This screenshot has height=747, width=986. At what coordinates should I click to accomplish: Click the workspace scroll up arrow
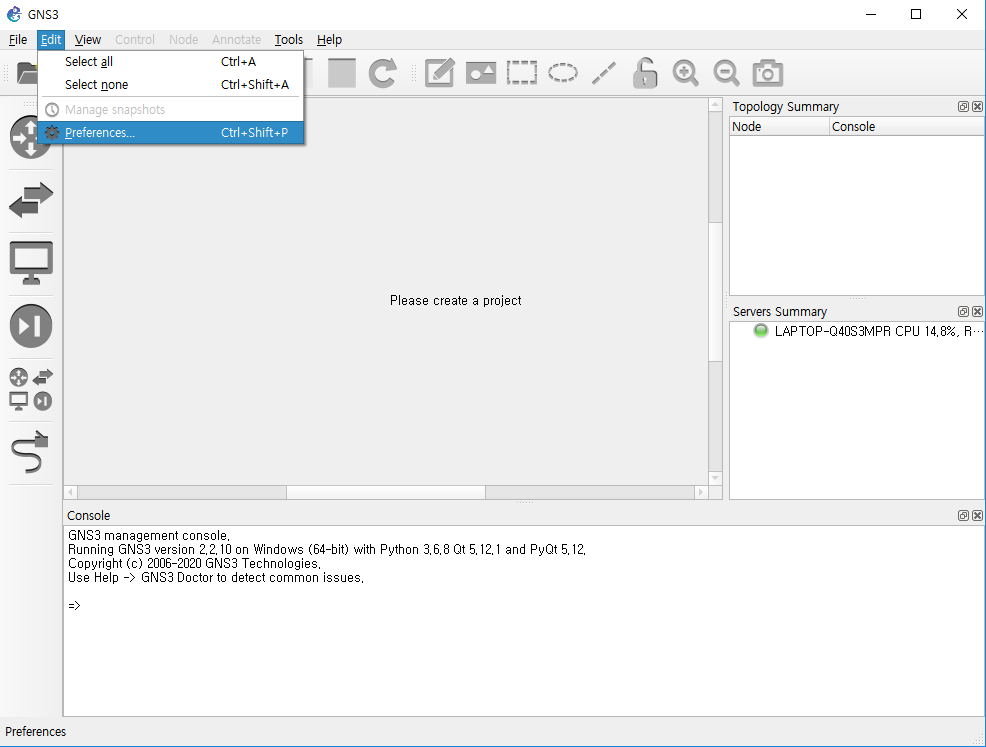tap(715, 106)
